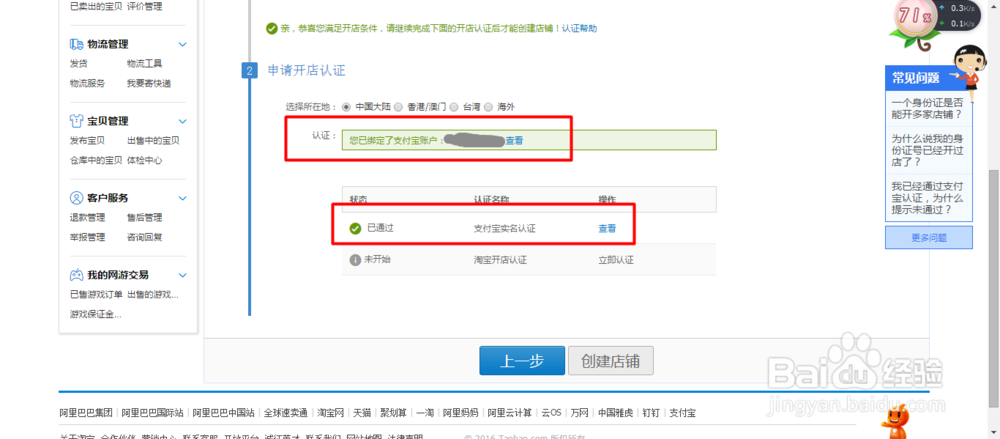Screen dimensions: 1000x439
Task: Click the 我的网游交易 gamepad icon
Action: [x=77, y=275]
